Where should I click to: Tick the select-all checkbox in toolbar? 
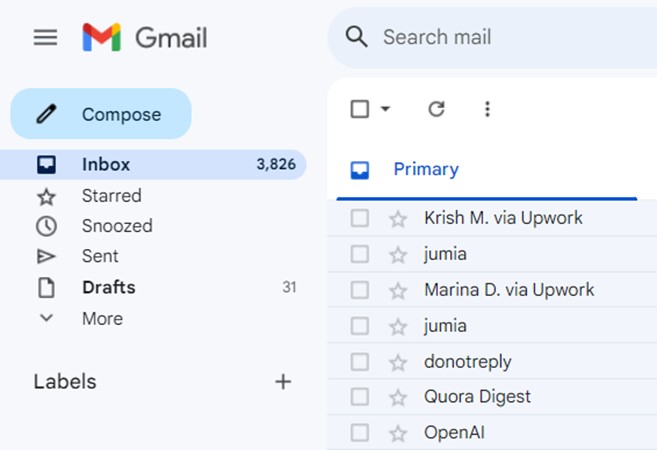point(360,109)
